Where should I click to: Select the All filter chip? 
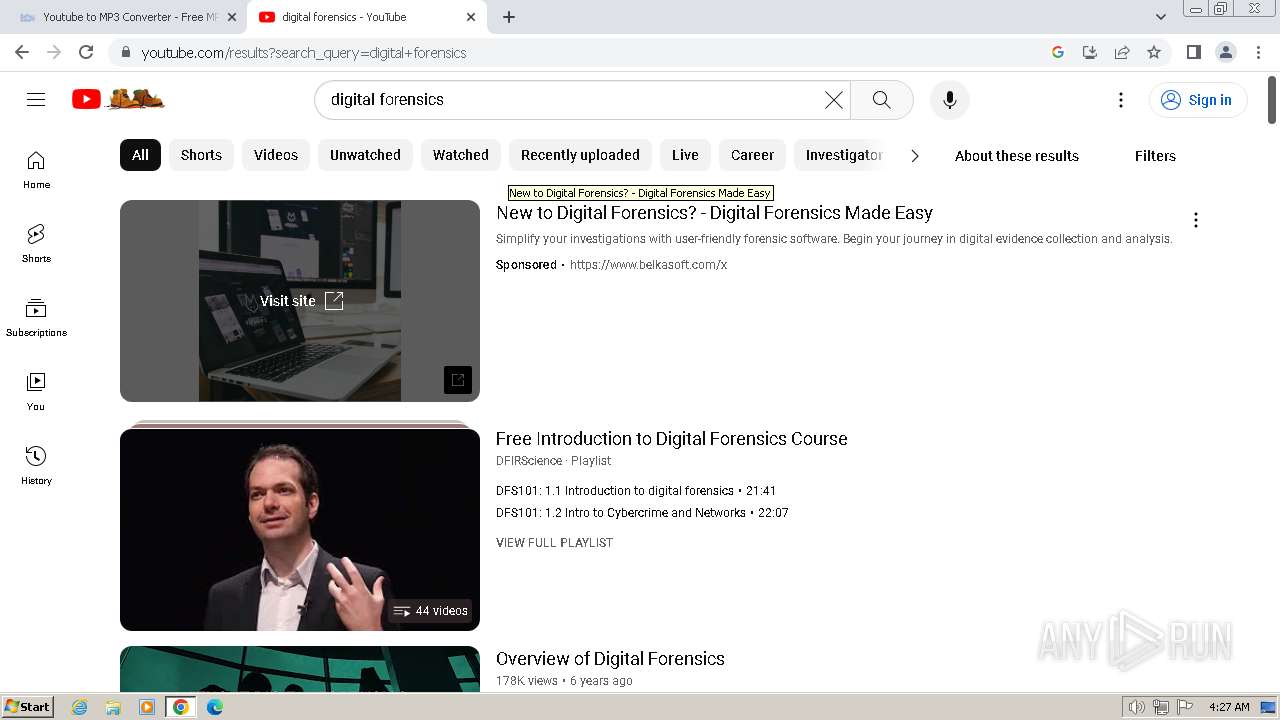tap(140, 155)
